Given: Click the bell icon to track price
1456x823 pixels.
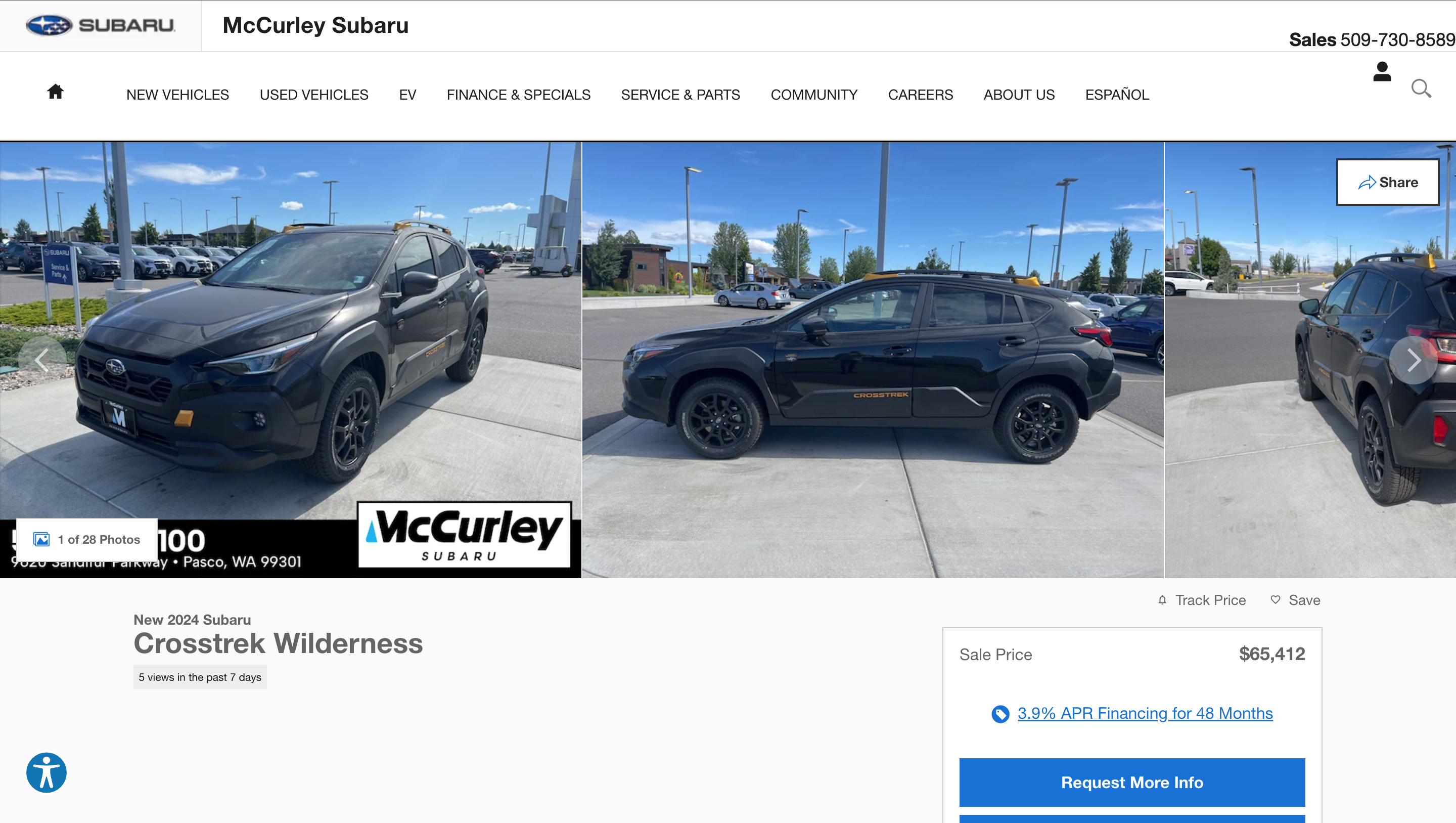Looking at the screenshot, I should (1162, 599).
